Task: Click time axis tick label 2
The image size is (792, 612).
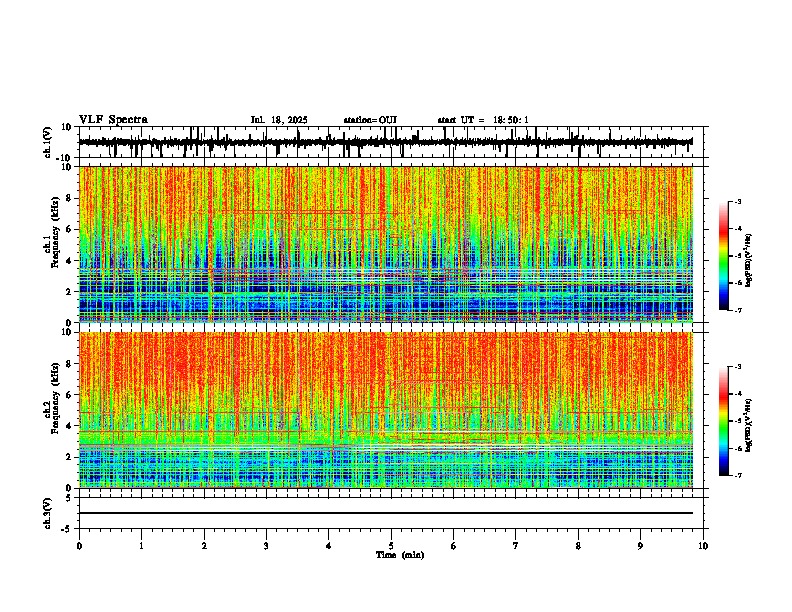Action: pyautogui.click(x=204, y=546)
